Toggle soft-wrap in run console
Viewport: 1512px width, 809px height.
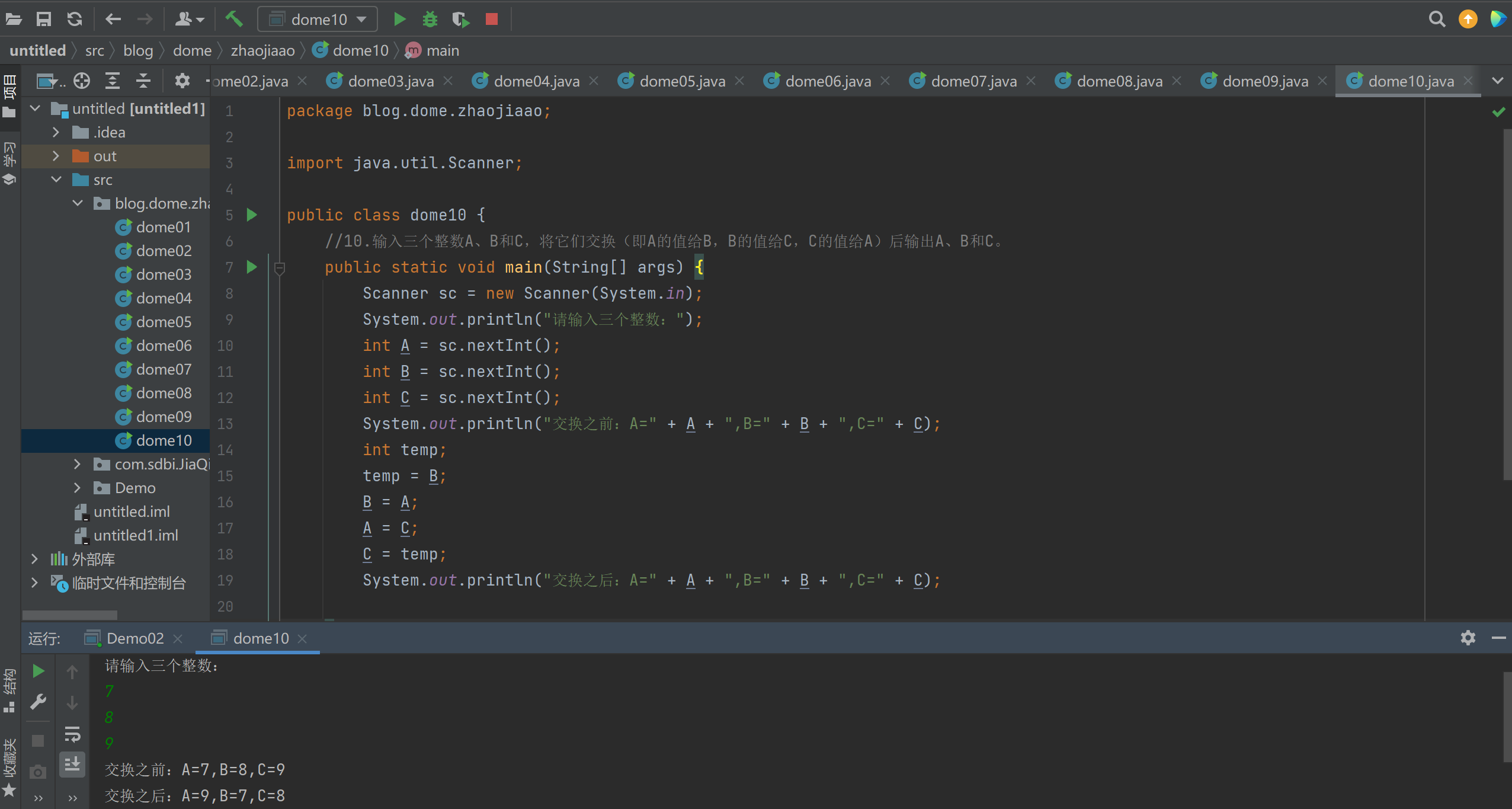72,734
